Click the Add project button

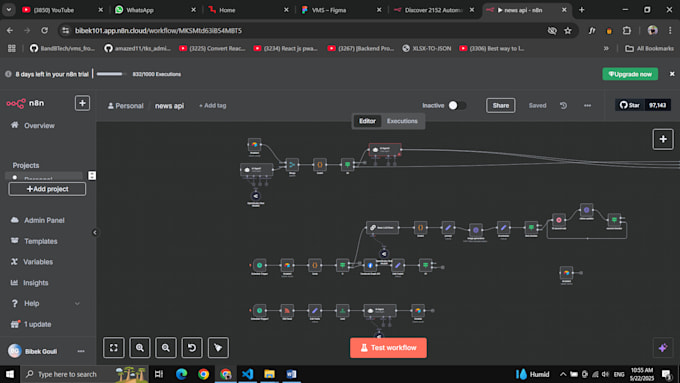47,189
